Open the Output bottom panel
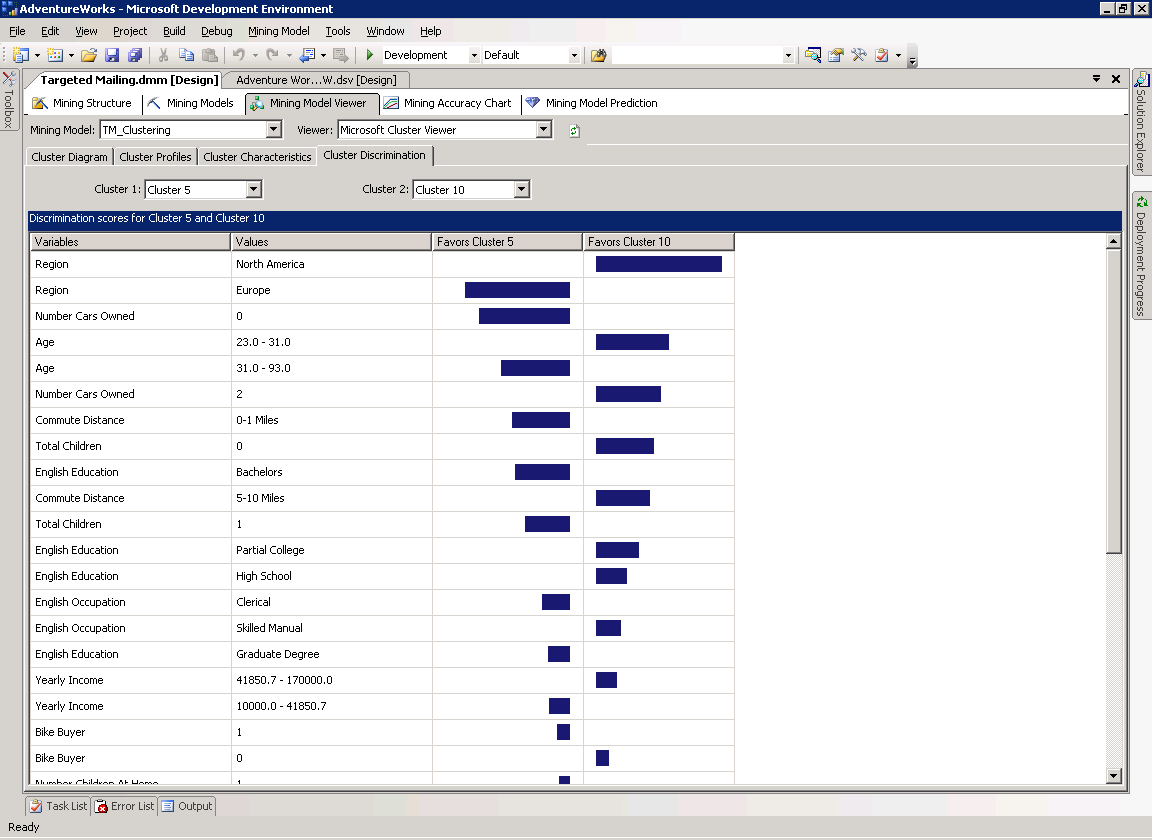Viewport: 1152px width, 840px height. click(x=187, y=806)
